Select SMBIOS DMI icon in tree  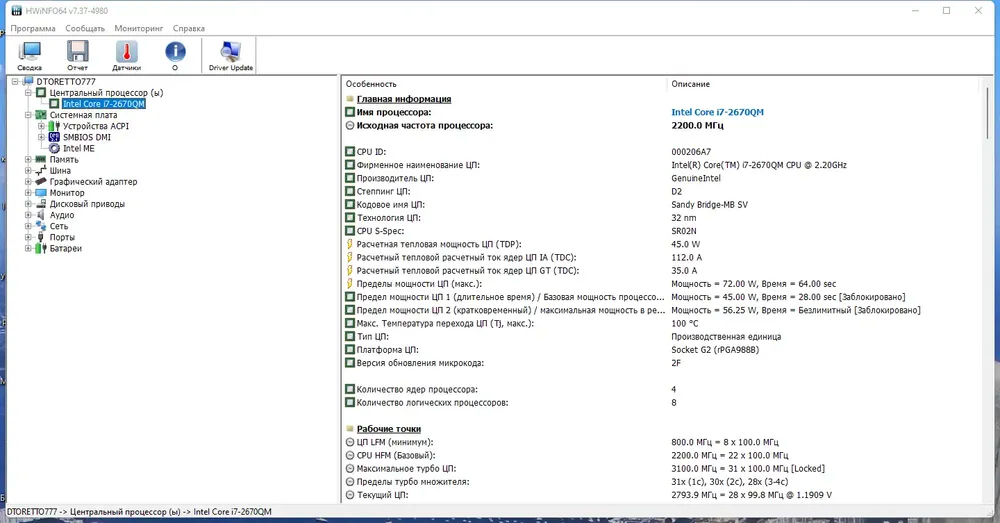click(x=54, y=137)
